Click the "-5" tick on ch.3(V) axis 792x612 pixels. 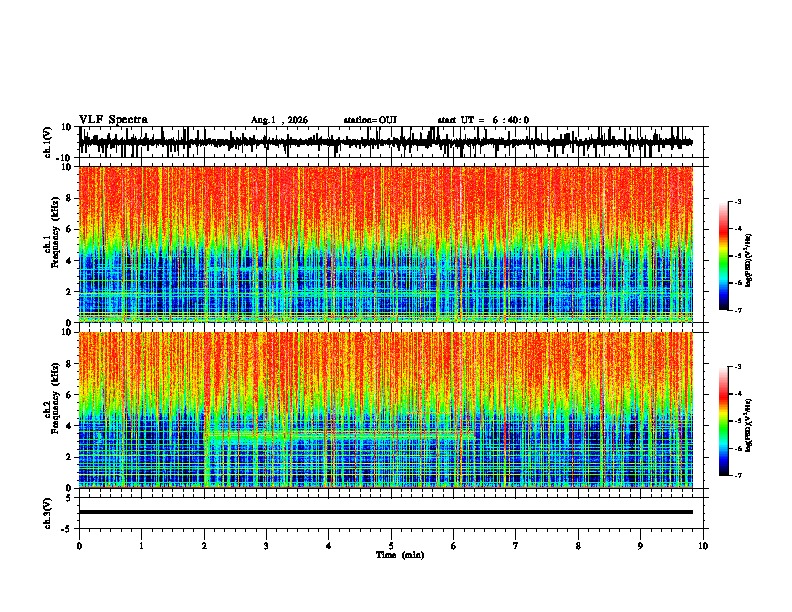(68, 528)
